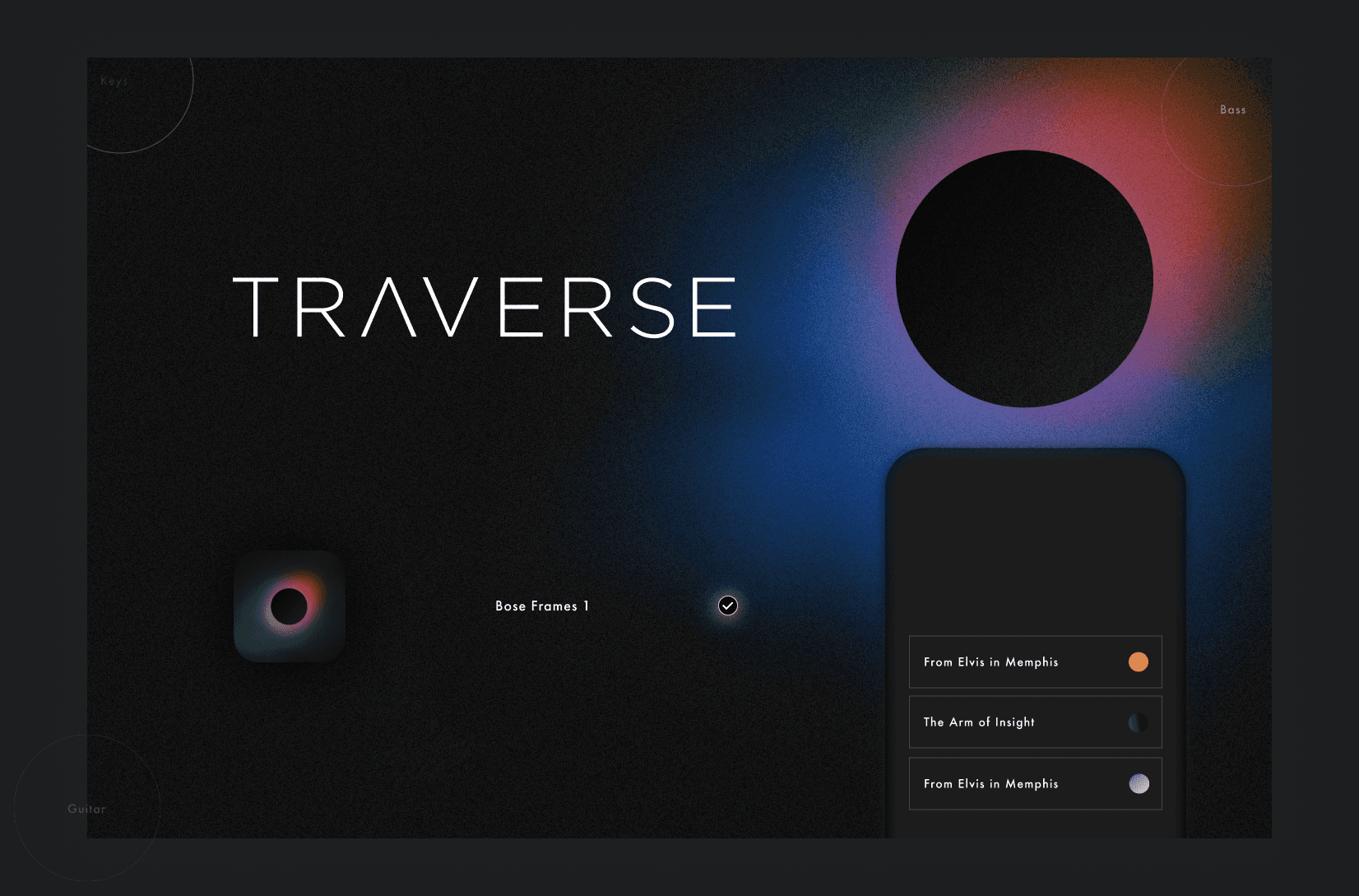Click the orange dot beside From Elvis in Memphis

(x=1139, y=662)
